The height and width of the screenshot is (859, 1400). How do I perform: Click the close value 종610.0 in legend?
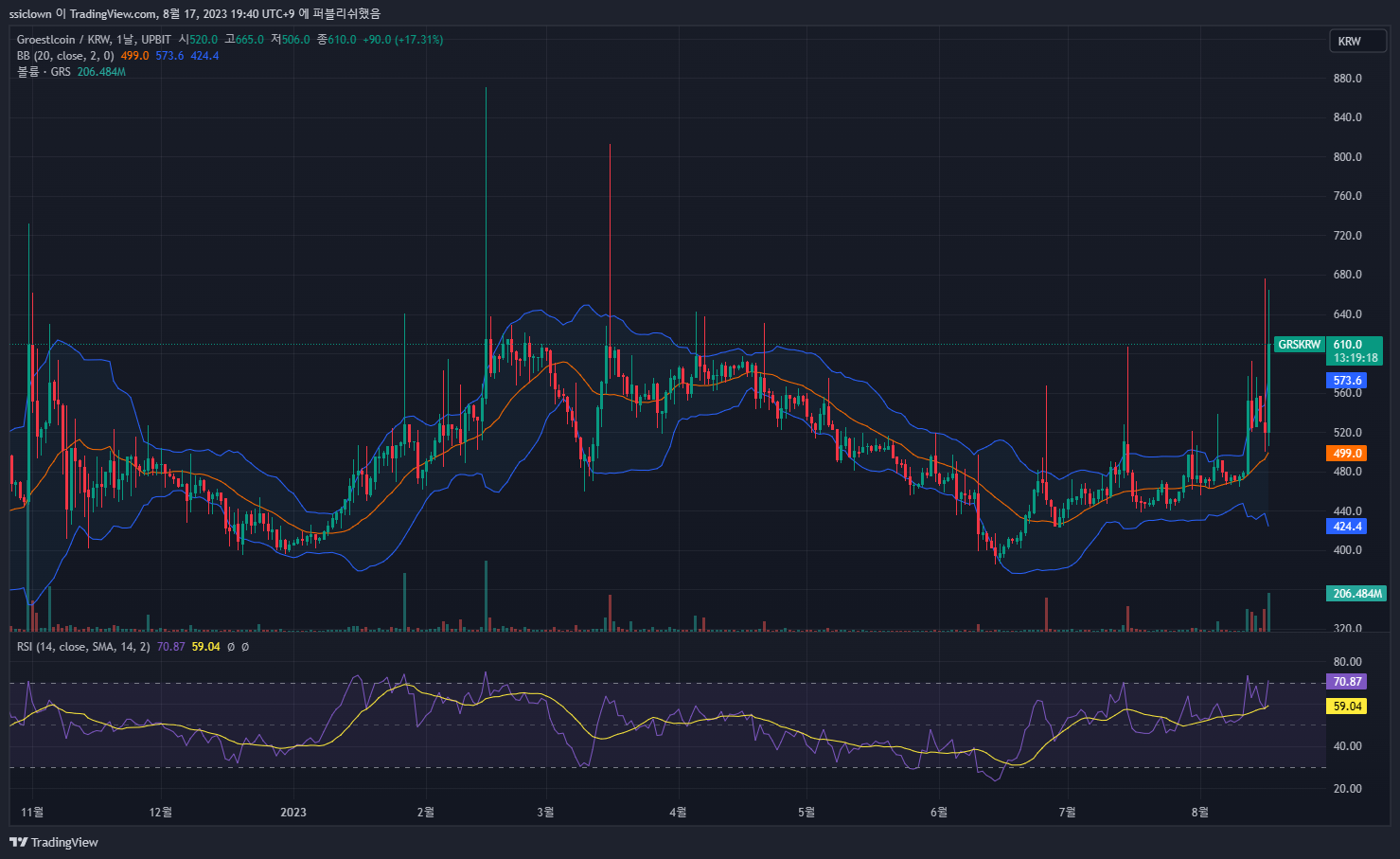point(337,40)
